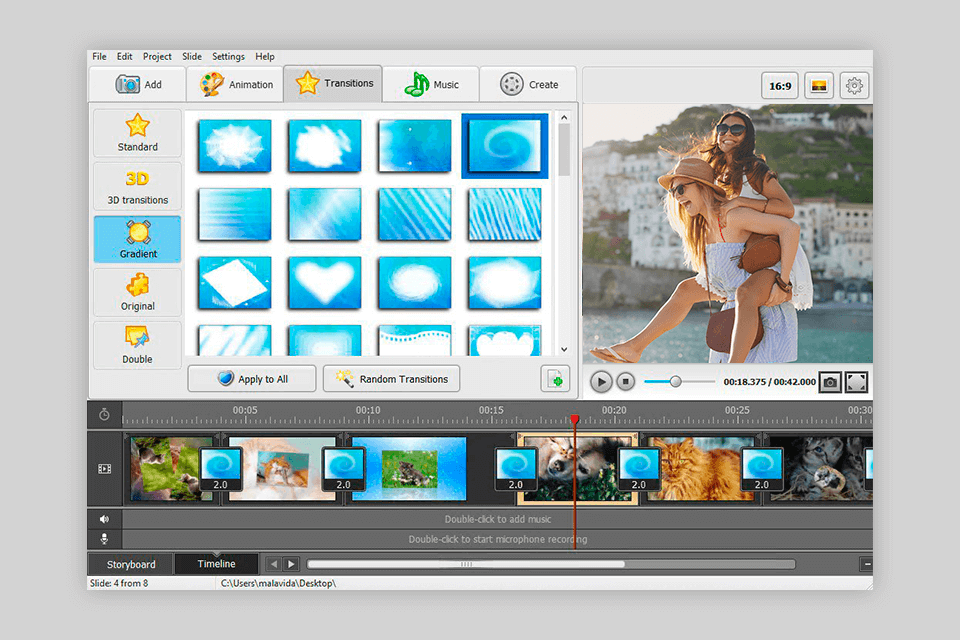Select the transition icon before the orange cat slide
The width and height of the screenshot is (960, 640).
click(x=639, y=469)
